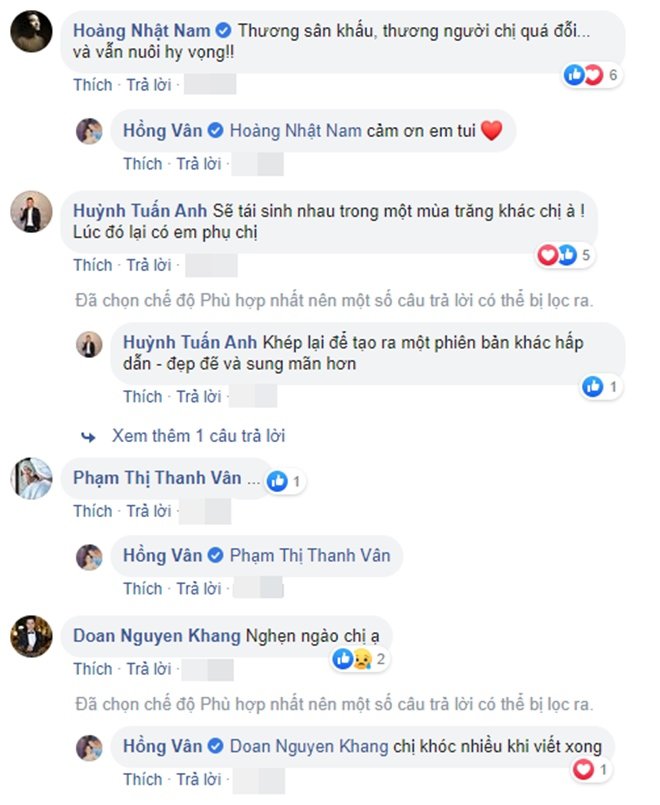Click the red heart emoji in Hồng Vân's reply
Image resolution: width=660 pixels, height=805 pixels.
click(491, 130)
